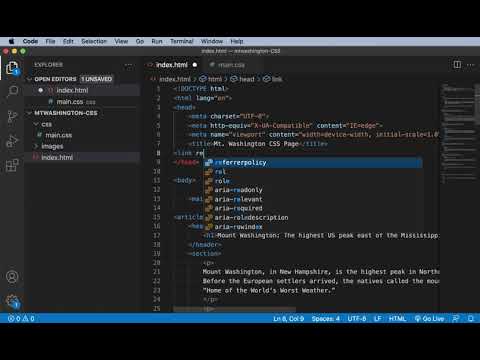
Task: Choose aria-readonly from the suggestion list
Action: point(313,190)
